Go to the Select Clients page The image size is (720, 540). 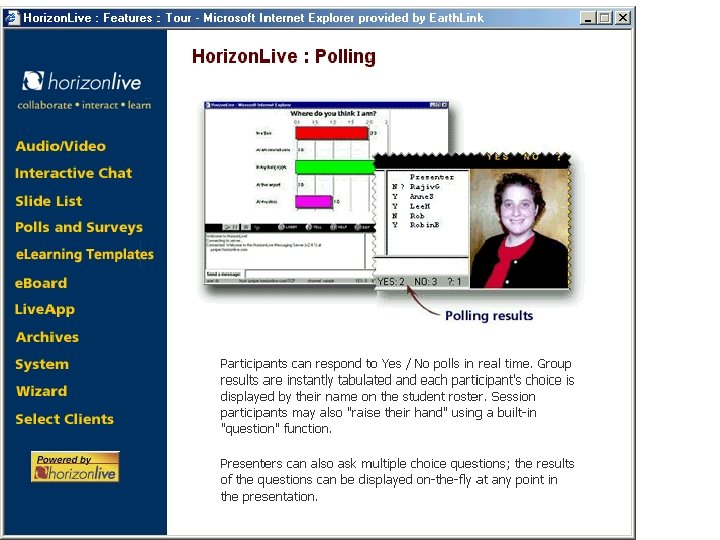click(64, 419)
